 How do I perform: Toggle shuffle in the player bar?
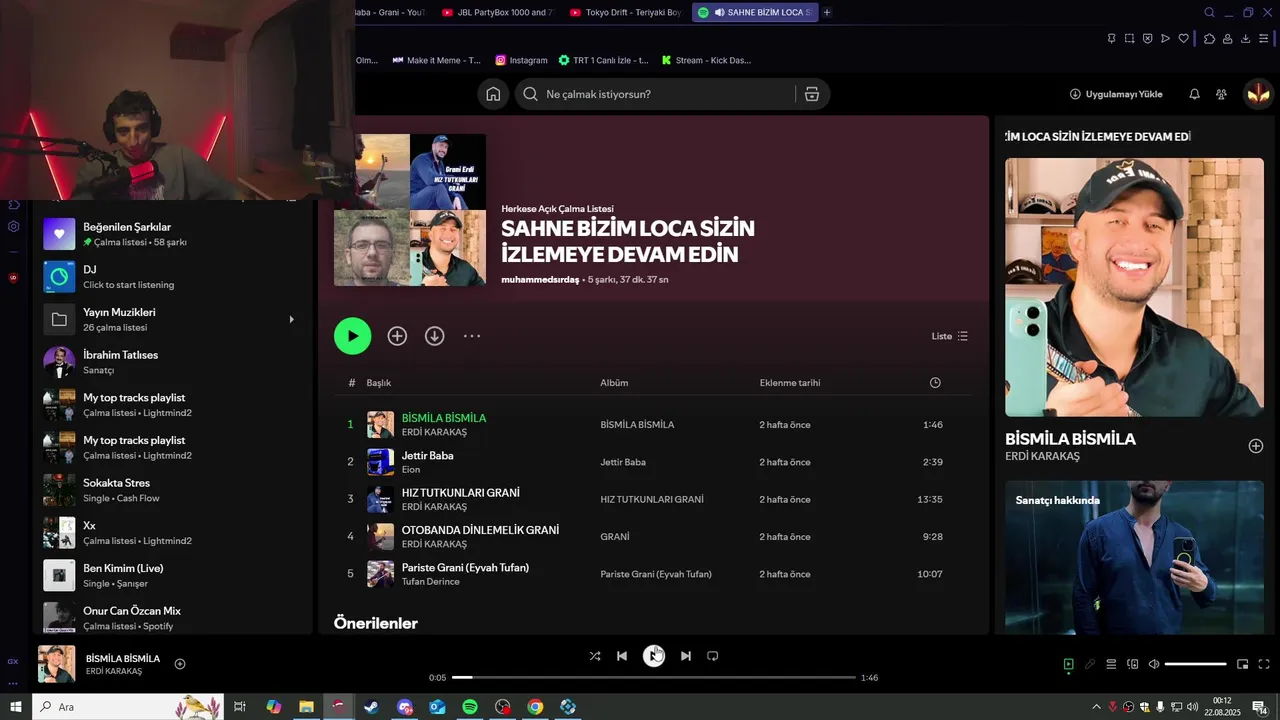tap(595, 656)
